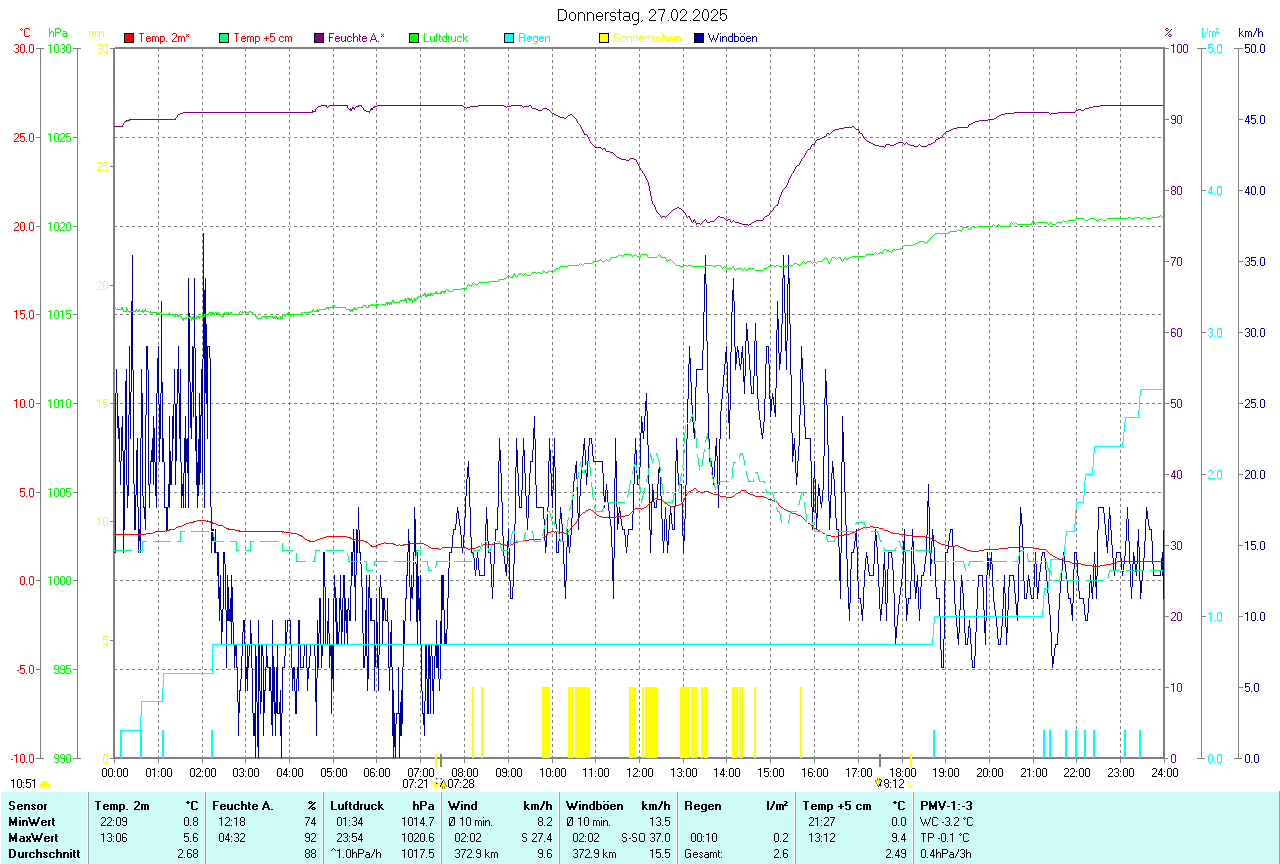The height and width of the screenshot is (864, 1280).
Task: Click the dark blue Windböen legend swatch
Action: (699, 38)
